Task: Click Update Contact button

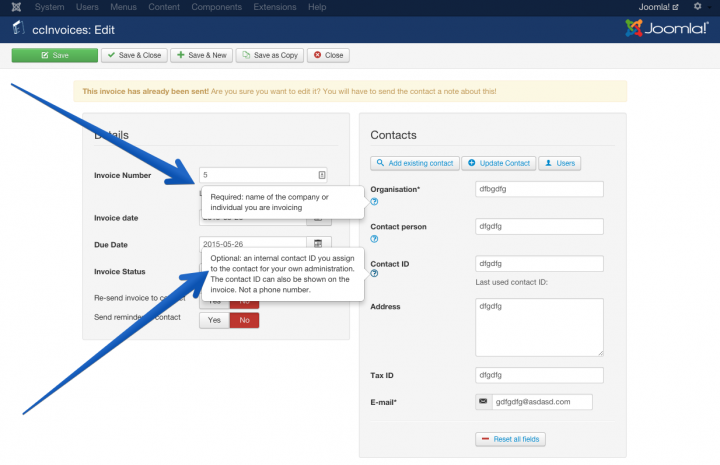Action: click(x=499, y=163)
